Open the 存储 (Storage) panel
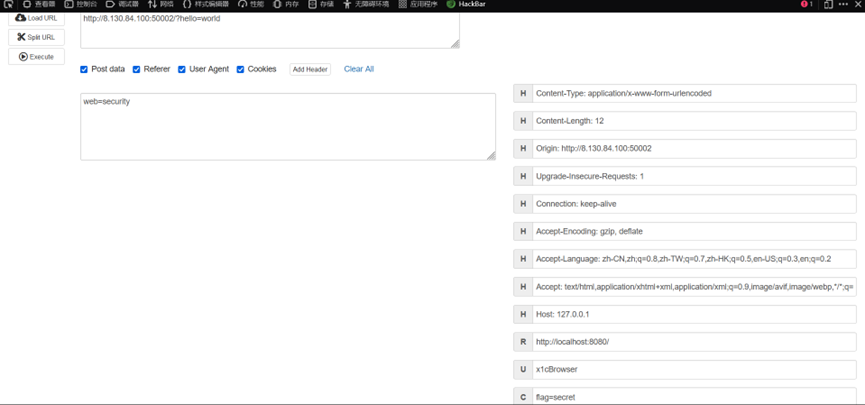Viewport: 865px width, 405px height. coord(320,4)
